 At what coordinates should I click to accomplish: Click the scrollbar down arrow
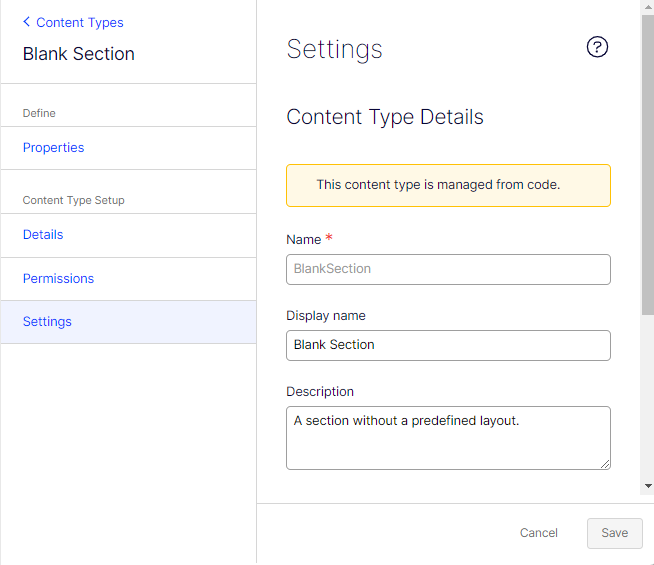click(x=647, y=486)
